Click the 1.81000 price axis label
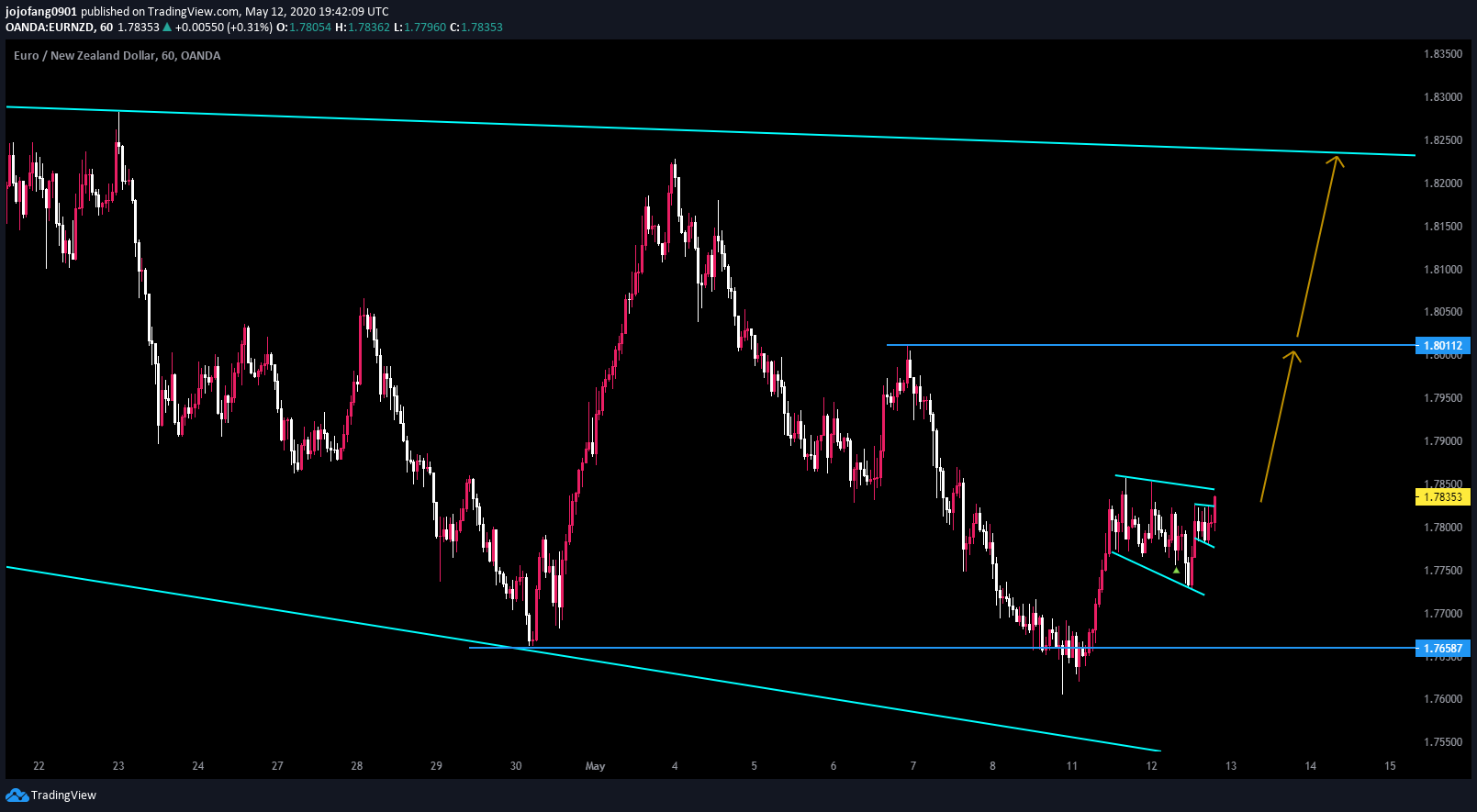Image resolution: width=1477 pixels, height=812 pixels. point(1443,270)
